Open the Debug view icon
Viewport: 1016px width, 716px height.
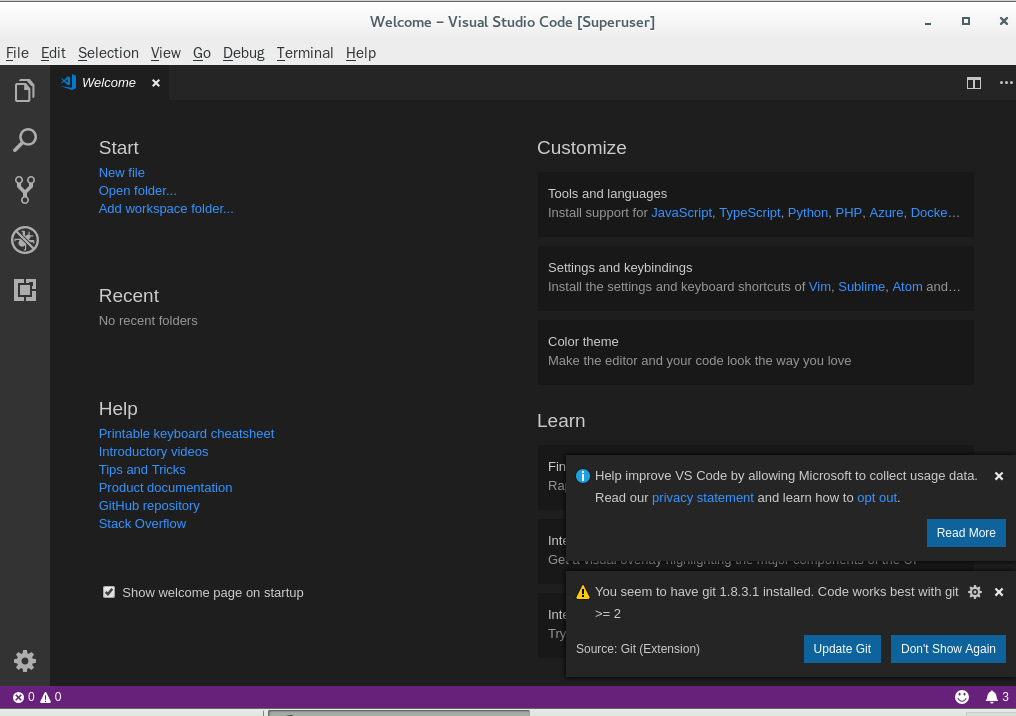pyautogui.click(x=25, y=240)
